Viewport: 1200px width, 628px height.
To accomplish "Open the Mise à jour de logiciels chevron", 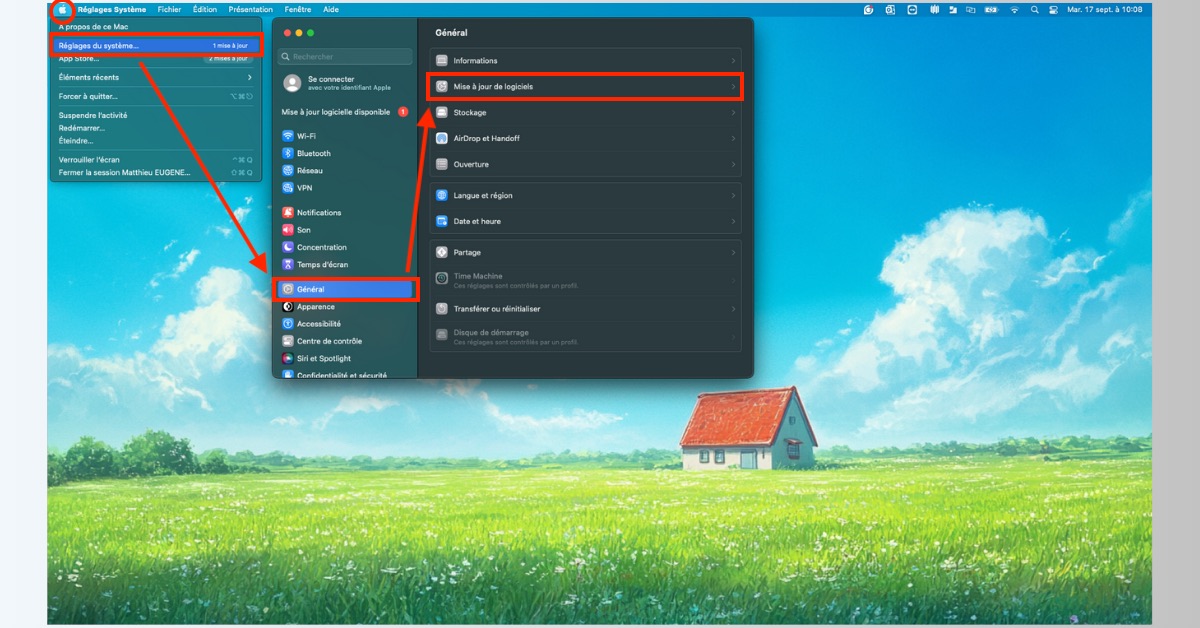I will (x=733, y=87).
